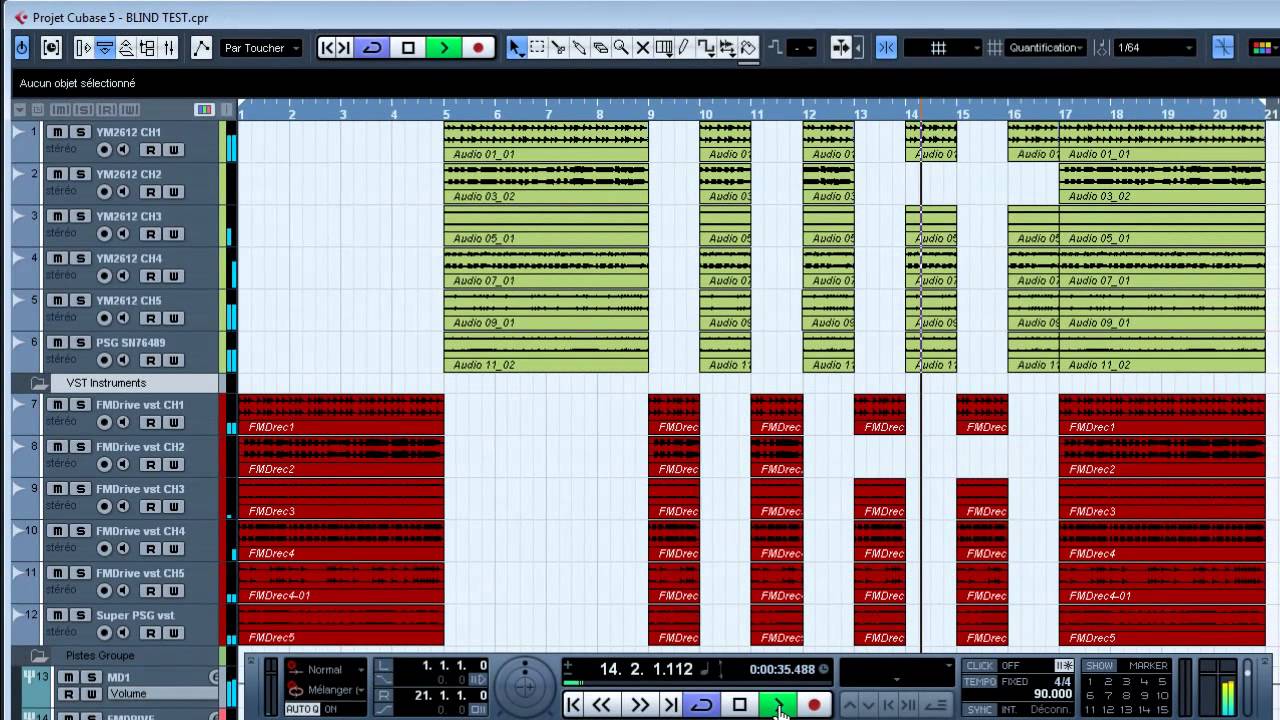Click toolbar Record button
1280x720 pixels.
pos(478,47)
